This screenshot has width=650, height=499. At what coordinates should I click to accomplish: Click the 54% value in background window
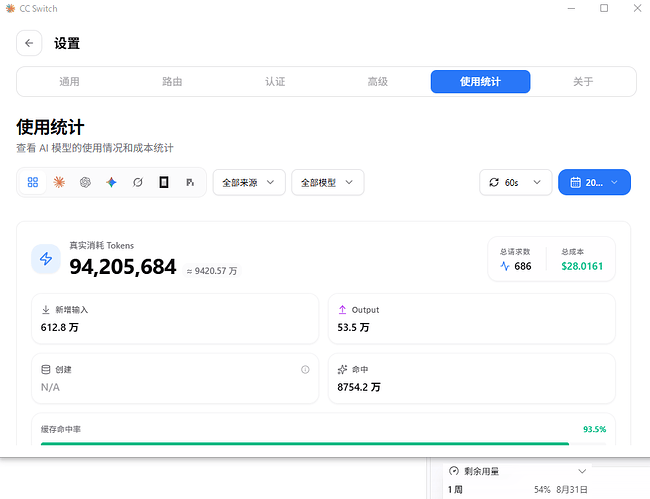pyautogui.click(x=542, y=489)
